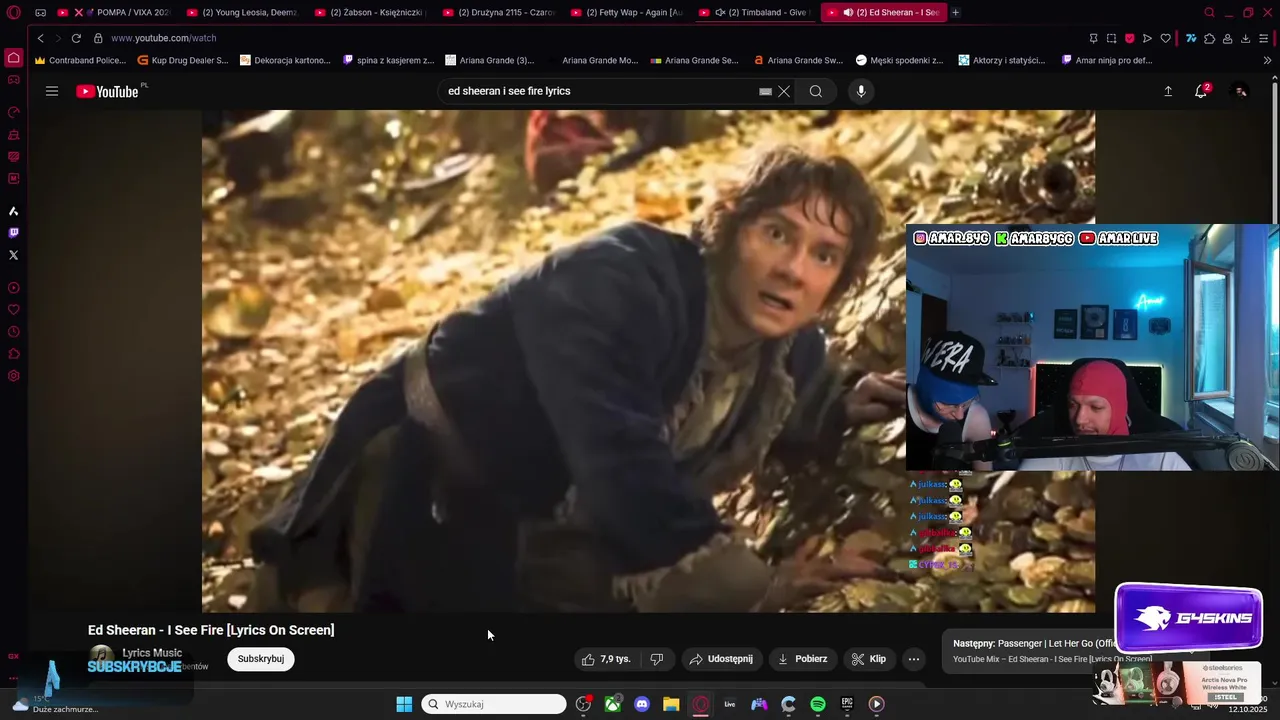The height and width of the screenshot is (720, 1280).
Task: Open Contraband Police bookmark
Action: [80, 60]
